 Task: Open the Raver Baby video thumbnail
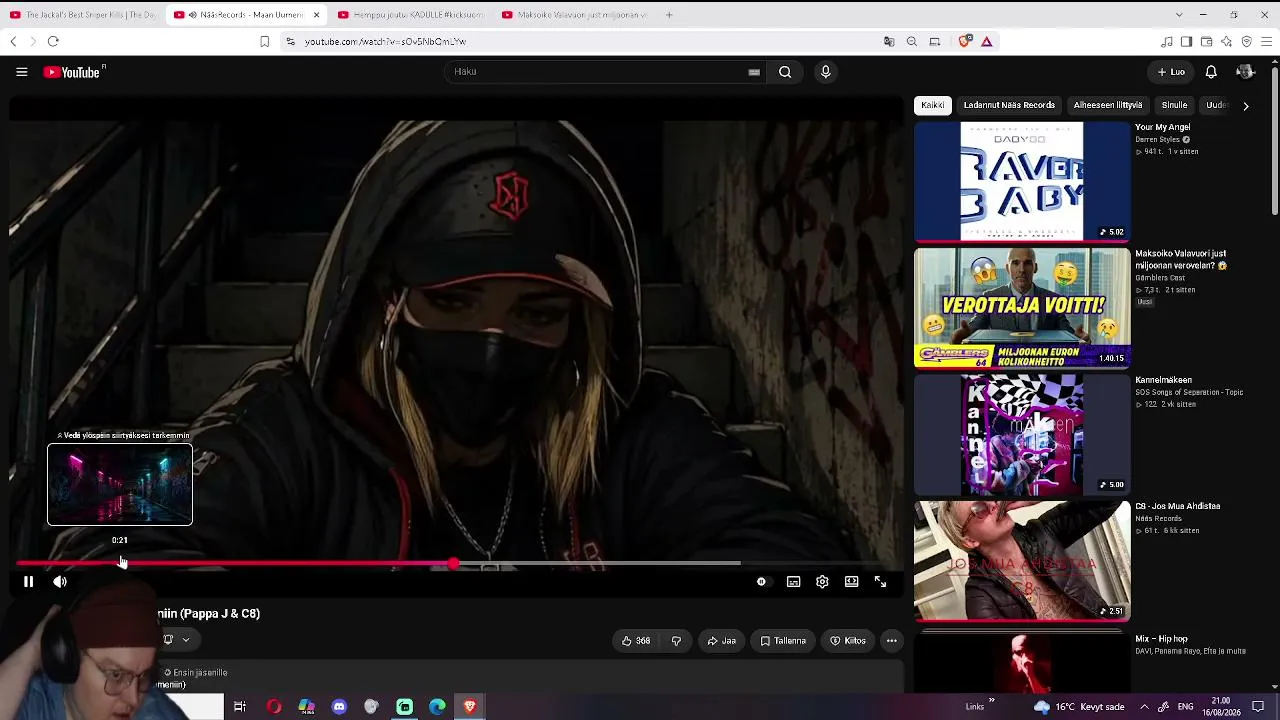pos(1022,182)
